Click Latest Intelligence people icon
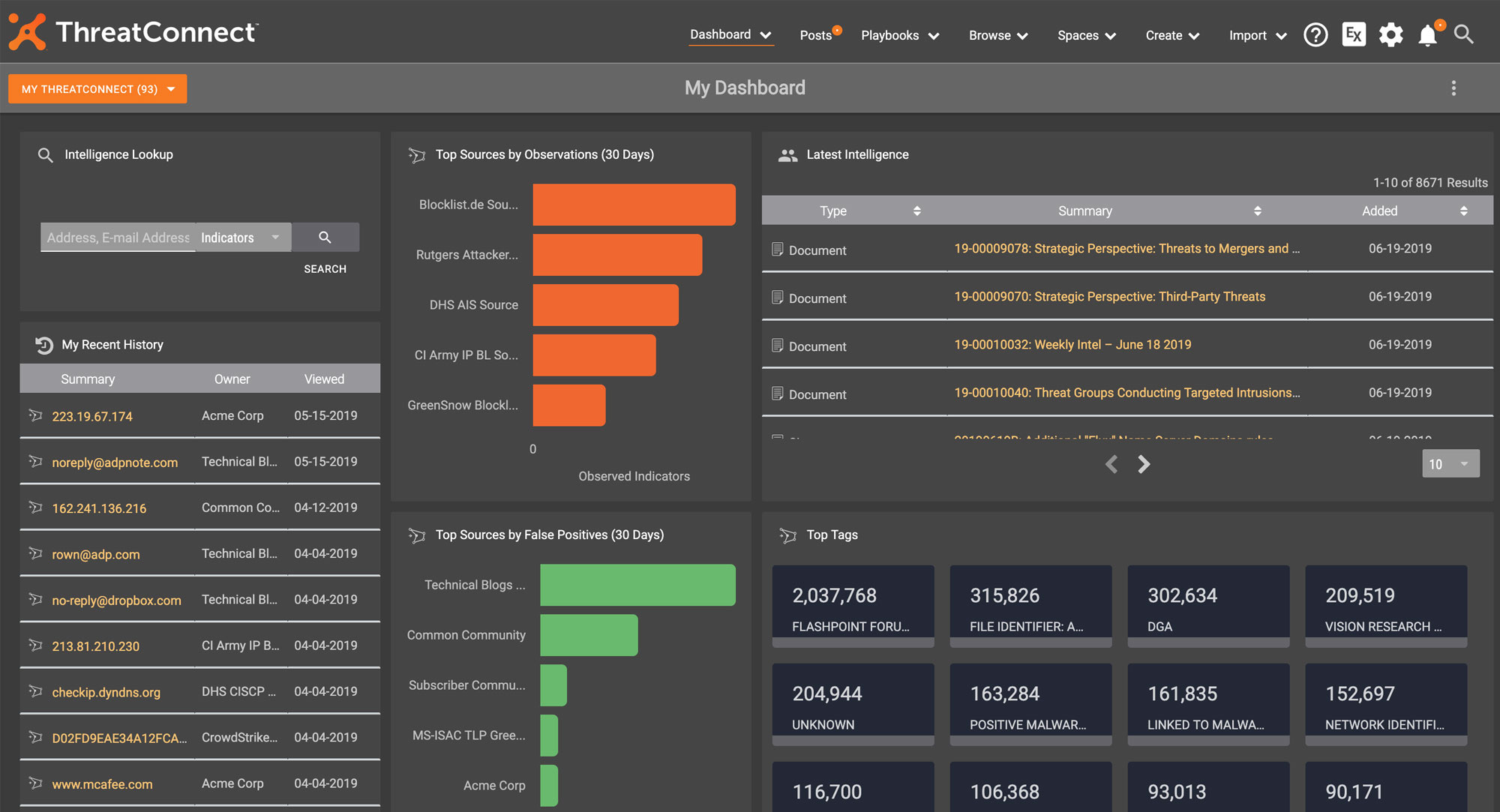 coord(787,155)
